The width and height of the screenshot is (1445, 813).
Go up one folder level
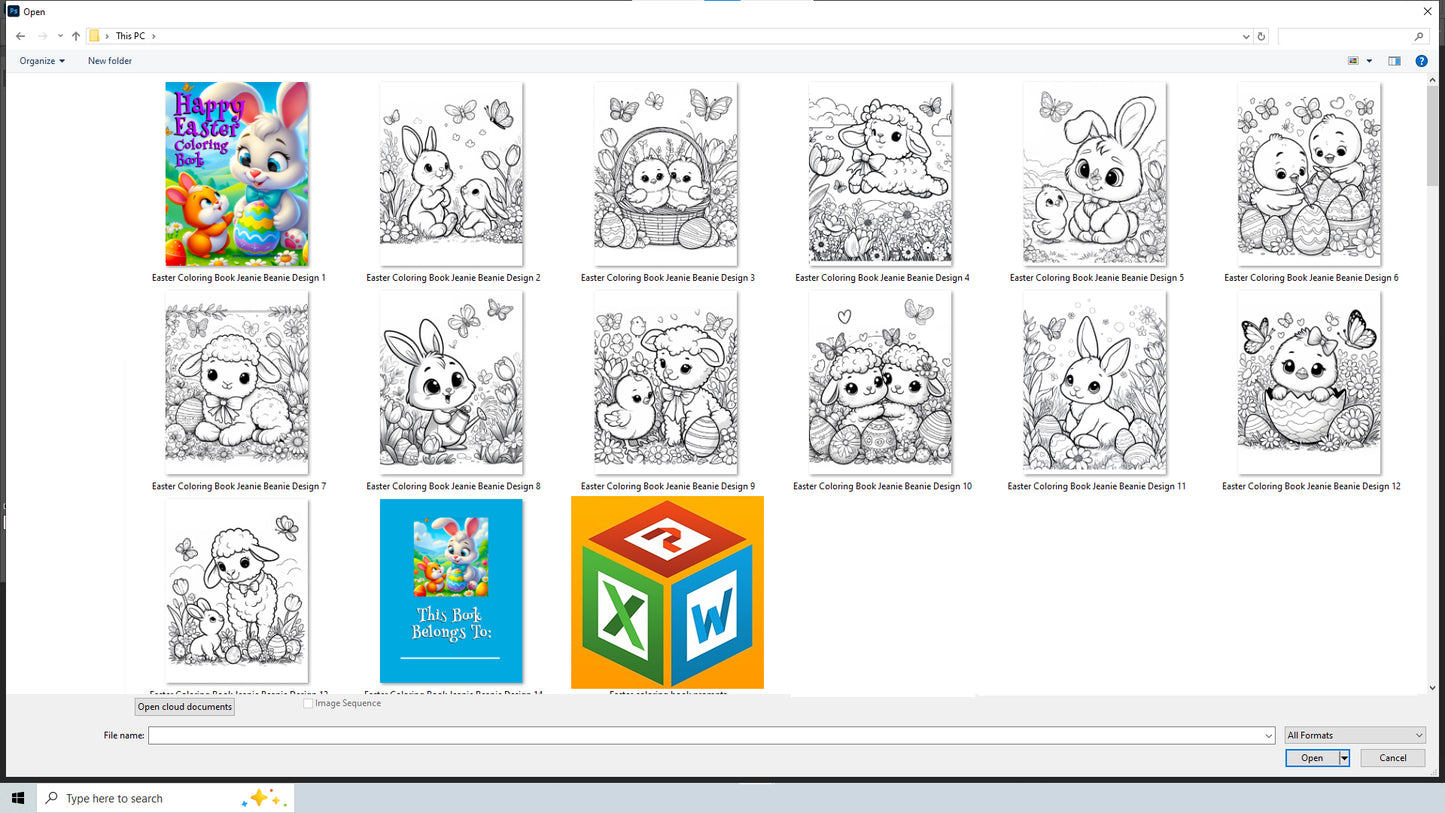(76, 36)
